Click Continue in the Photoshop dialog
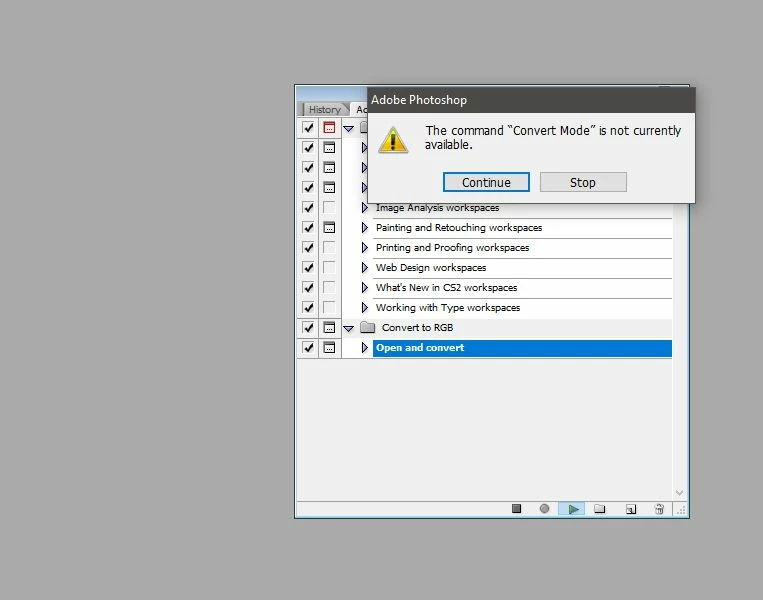The width and height of the screenshot is (763, 600). pos(486,182)
